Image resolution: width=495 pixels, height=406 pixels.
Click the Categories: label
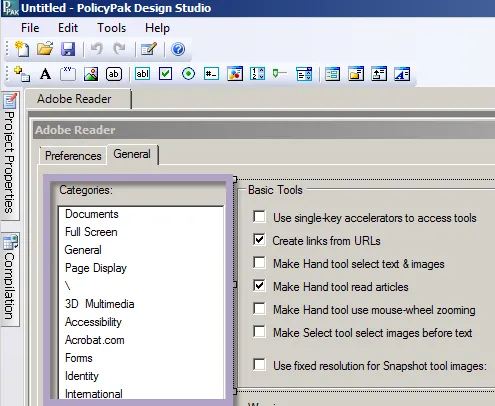click(86, 190)
